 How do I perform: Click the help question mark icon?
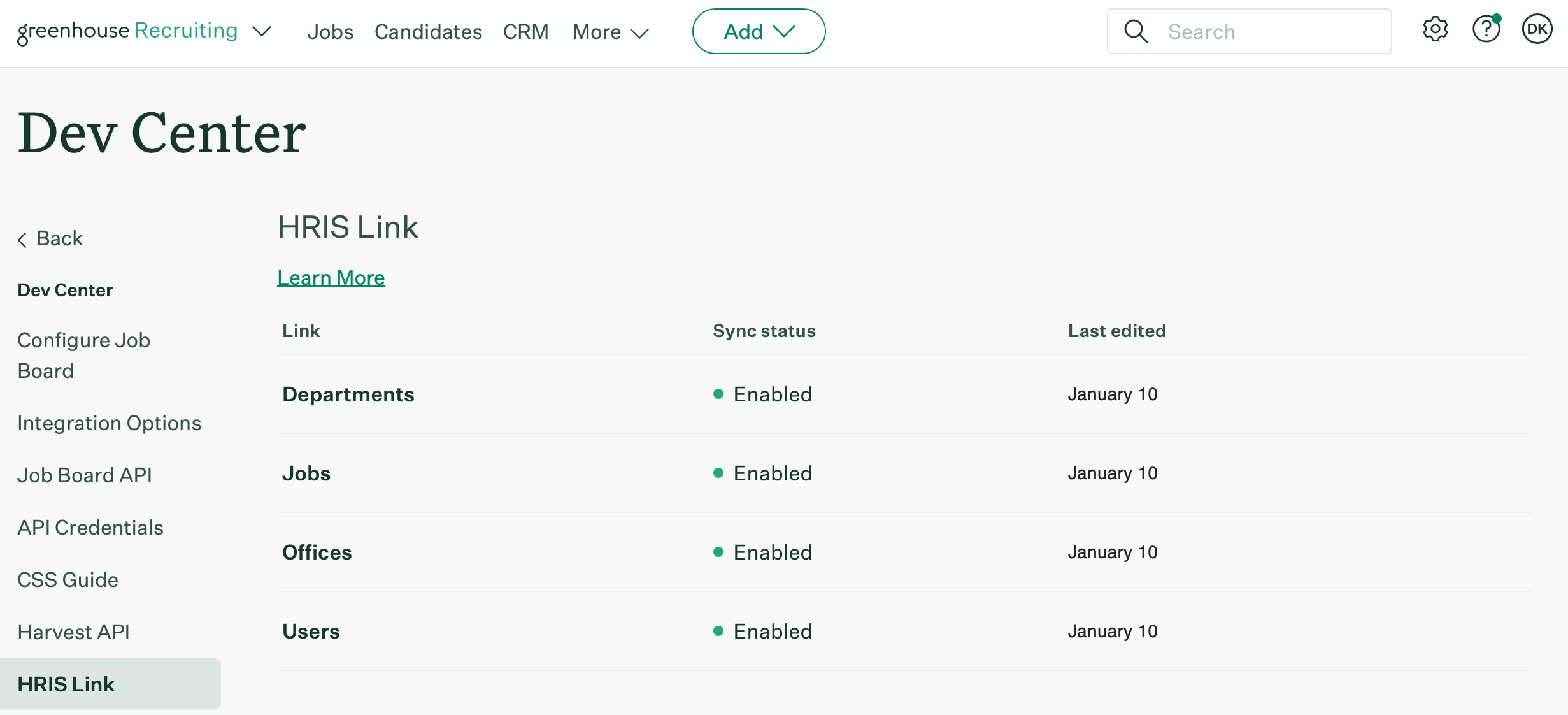pos(1485,31)
